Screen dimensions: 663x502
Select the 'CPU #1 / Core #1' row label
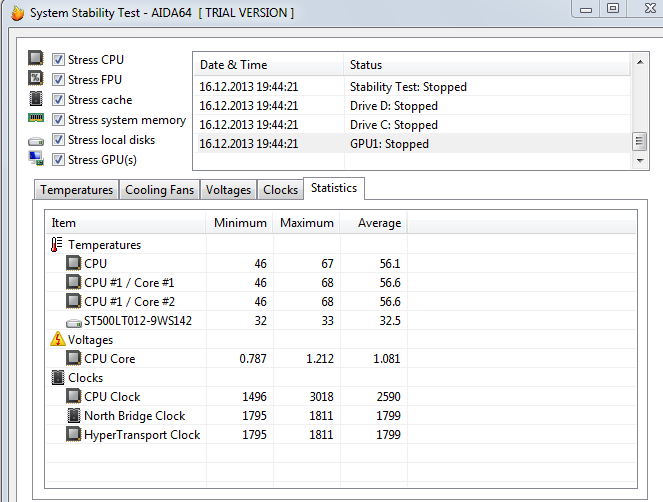tap(129, 283)
